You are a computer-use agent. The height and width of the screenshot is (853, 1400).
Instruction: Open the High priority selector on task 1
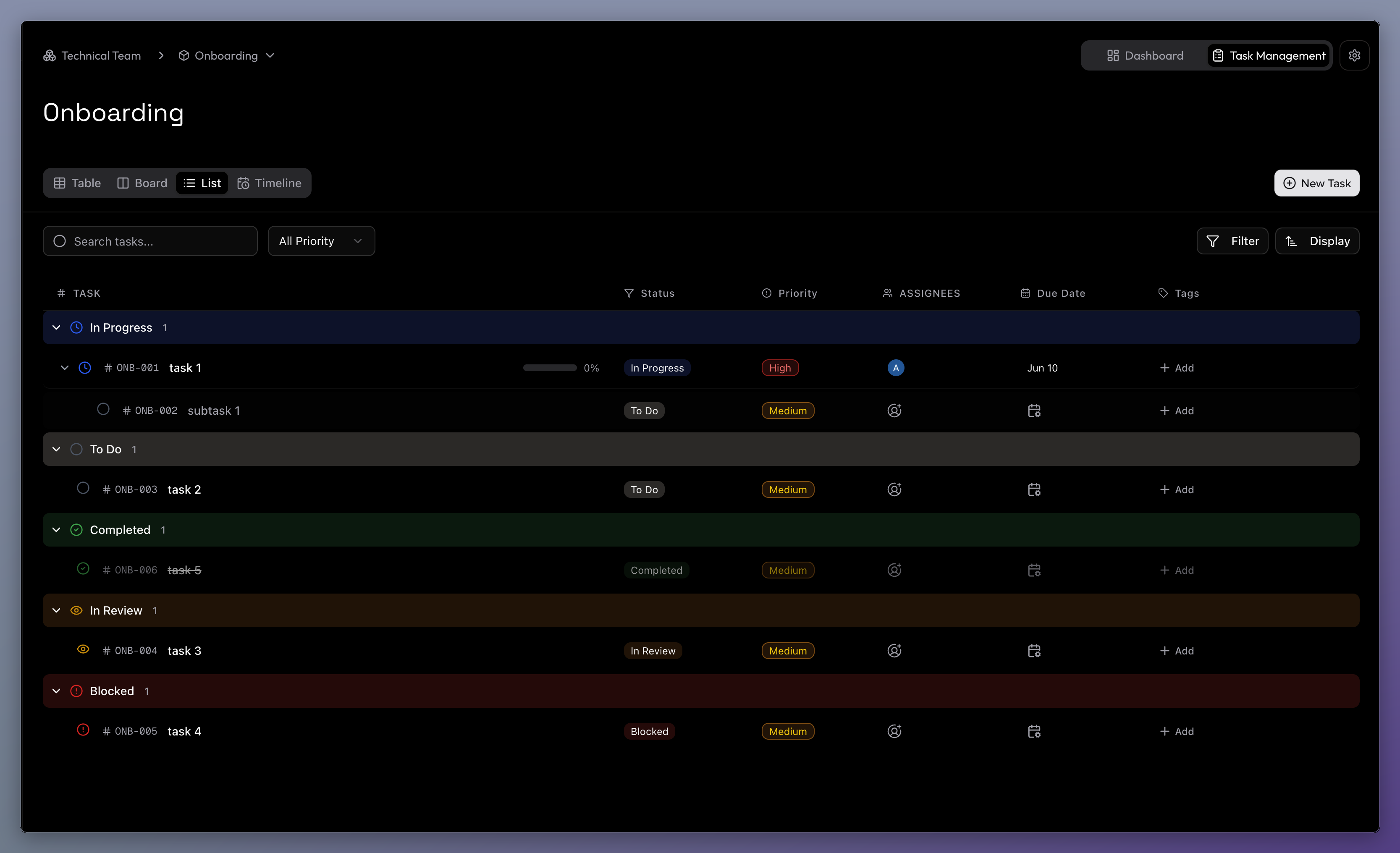(780, 368)
